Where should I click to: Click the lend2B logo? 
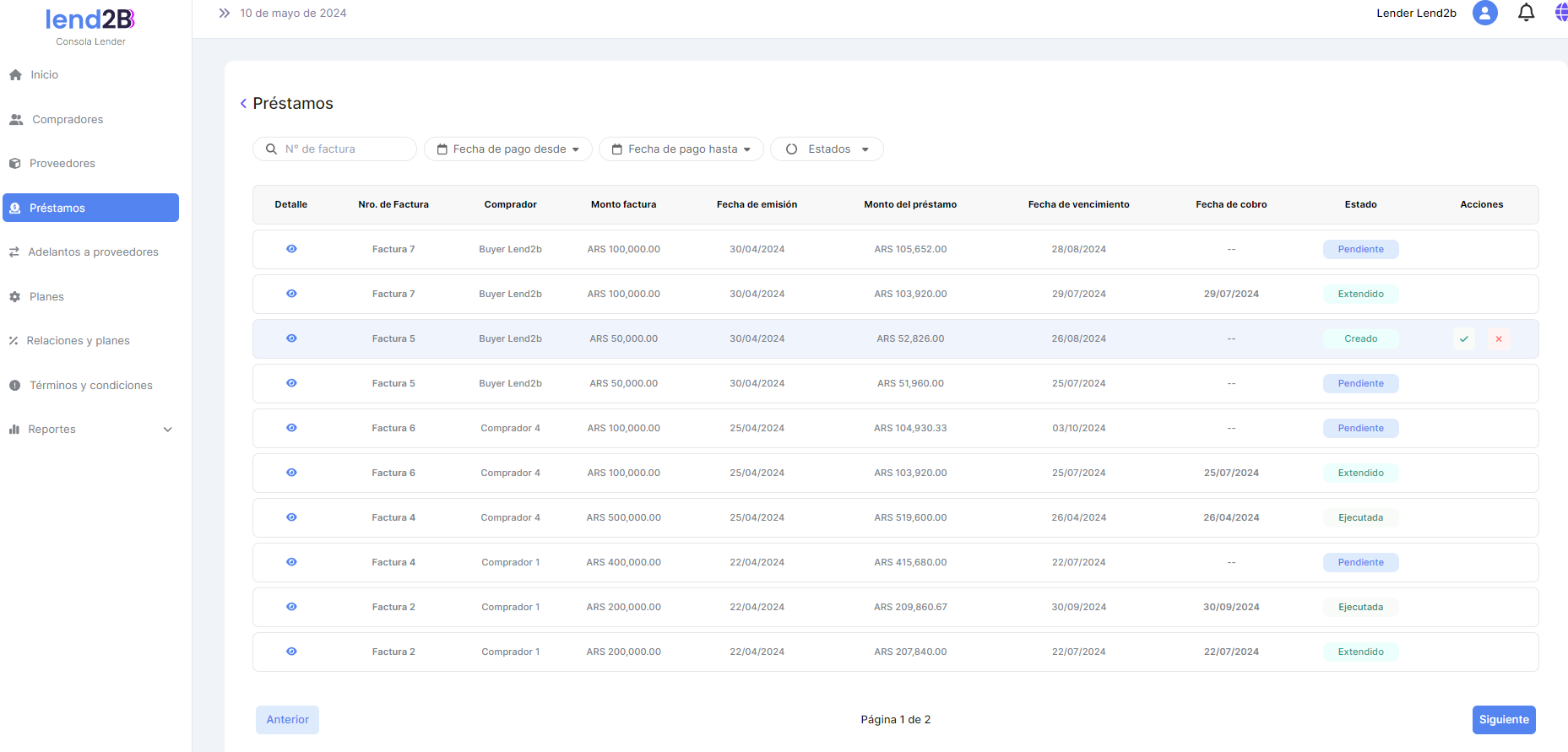pyautogui.click(x=90, y=20)
